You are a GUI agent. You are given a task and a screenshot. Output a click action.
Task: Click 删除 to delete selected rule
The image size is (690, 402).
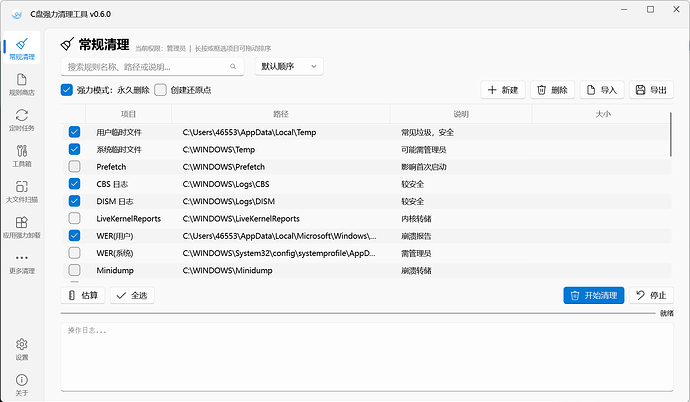pyautogui.click(x=552, y=90)
